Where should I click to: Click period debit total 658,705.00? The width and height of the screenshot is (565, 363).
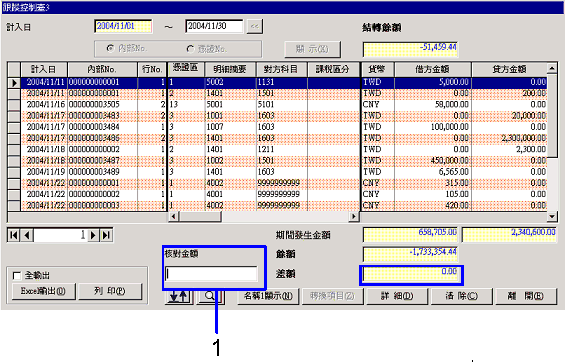click(410, 235)
